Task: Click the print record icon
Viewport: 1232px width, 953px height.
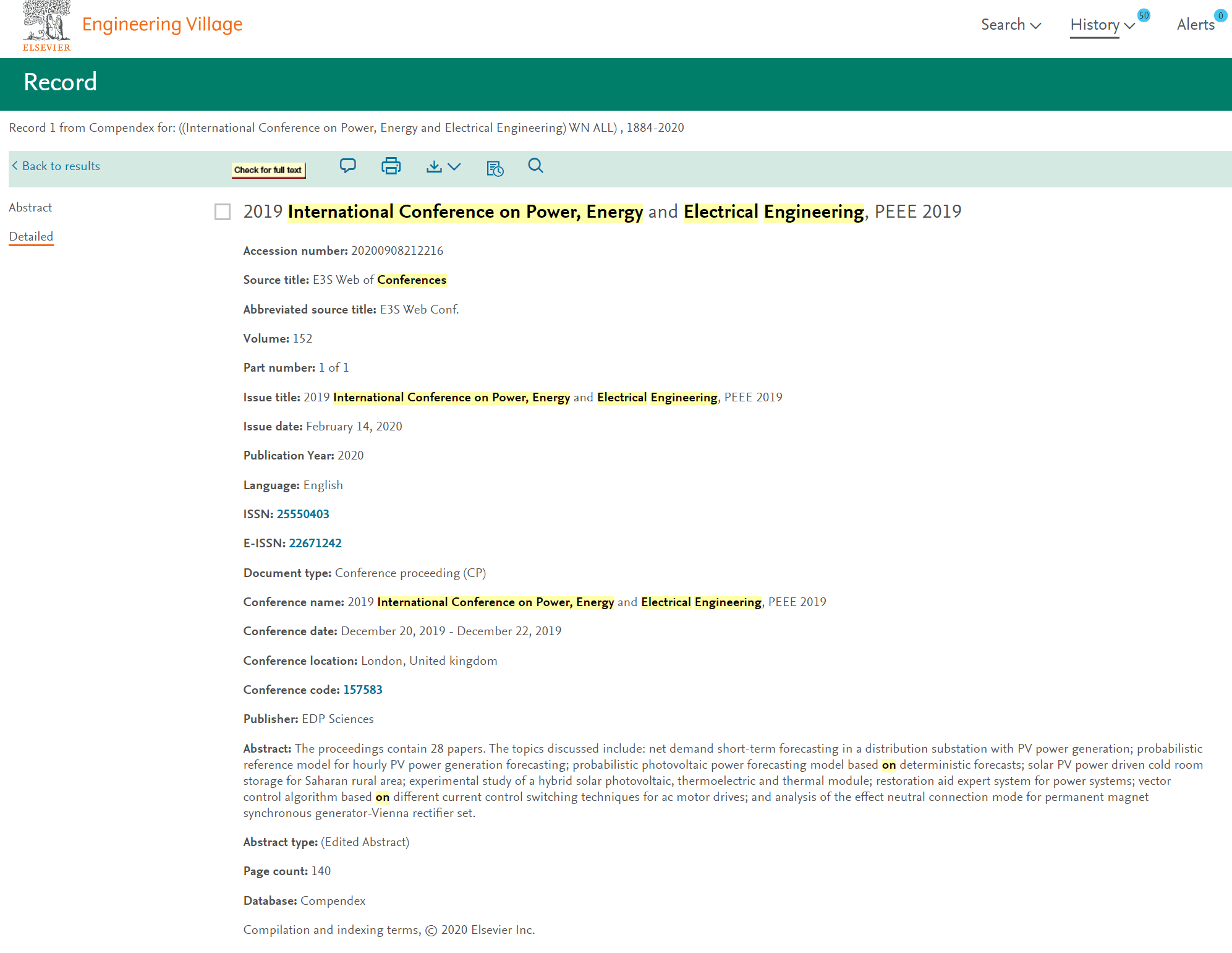Action: (x=391, y=166)
